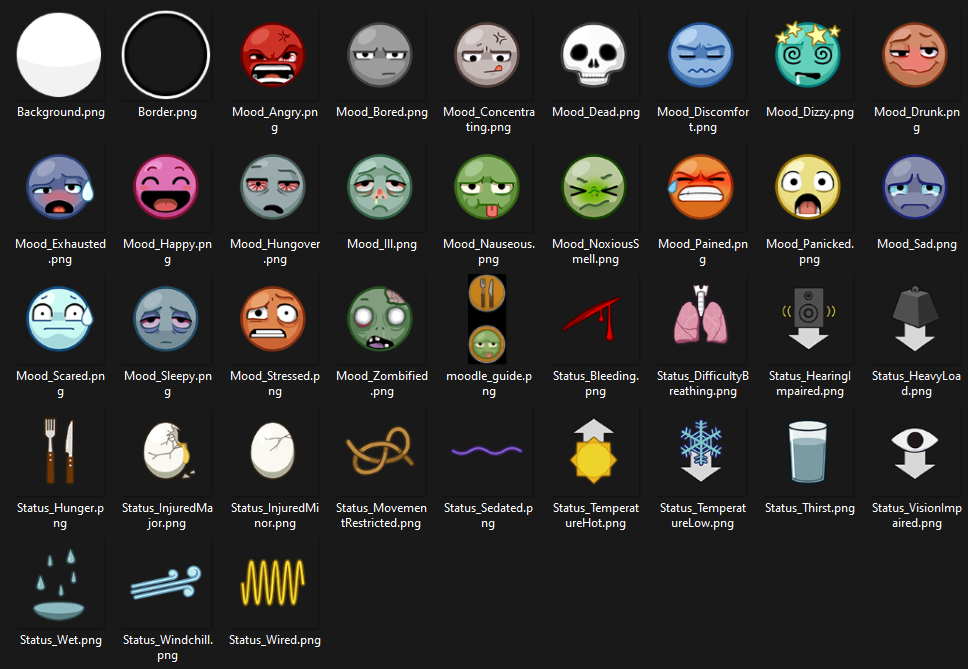Viewport: 968px width, 669px height.
Task: Click the "Status_Bleeding.png" file name
Action: (596, 383)
